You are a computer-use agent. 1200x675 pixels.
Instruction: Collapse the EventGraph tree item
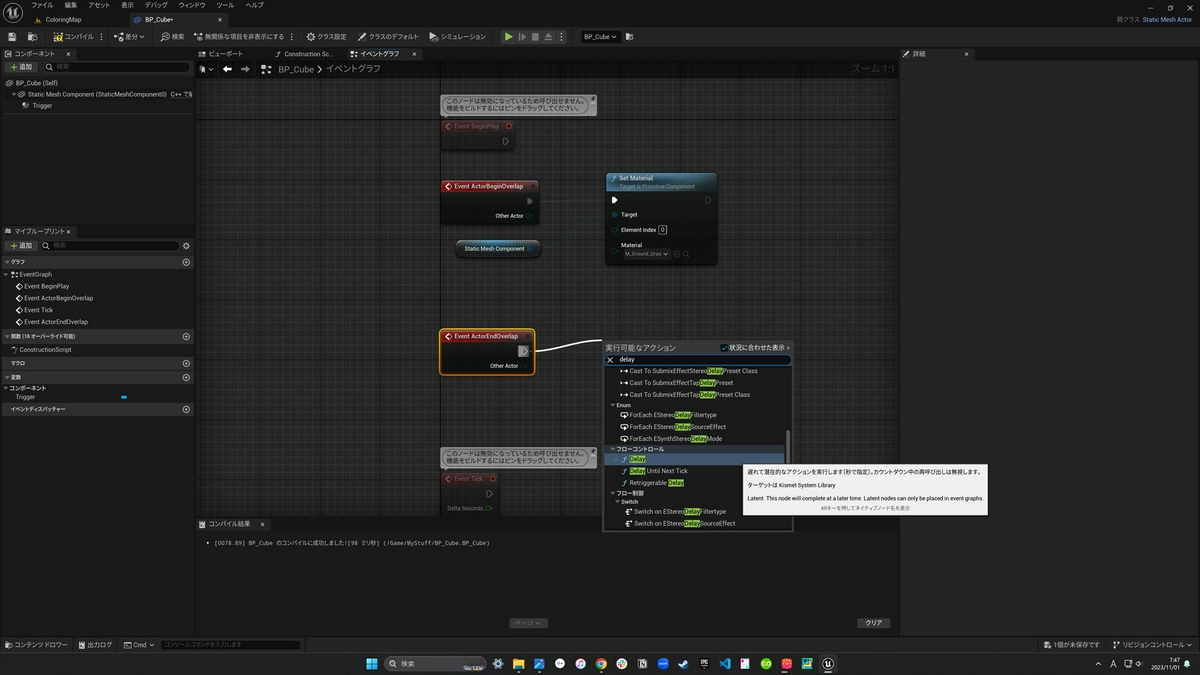tap(8, 274)
